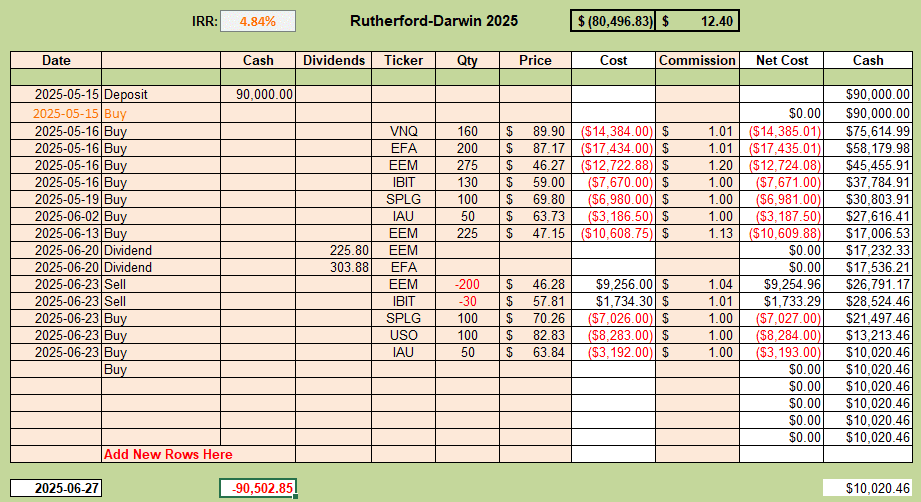Select the EFA dividend 303.88 cell
The width and height of the screenshot is (921, 502).
pyautogui.click(x=334, y=268)
